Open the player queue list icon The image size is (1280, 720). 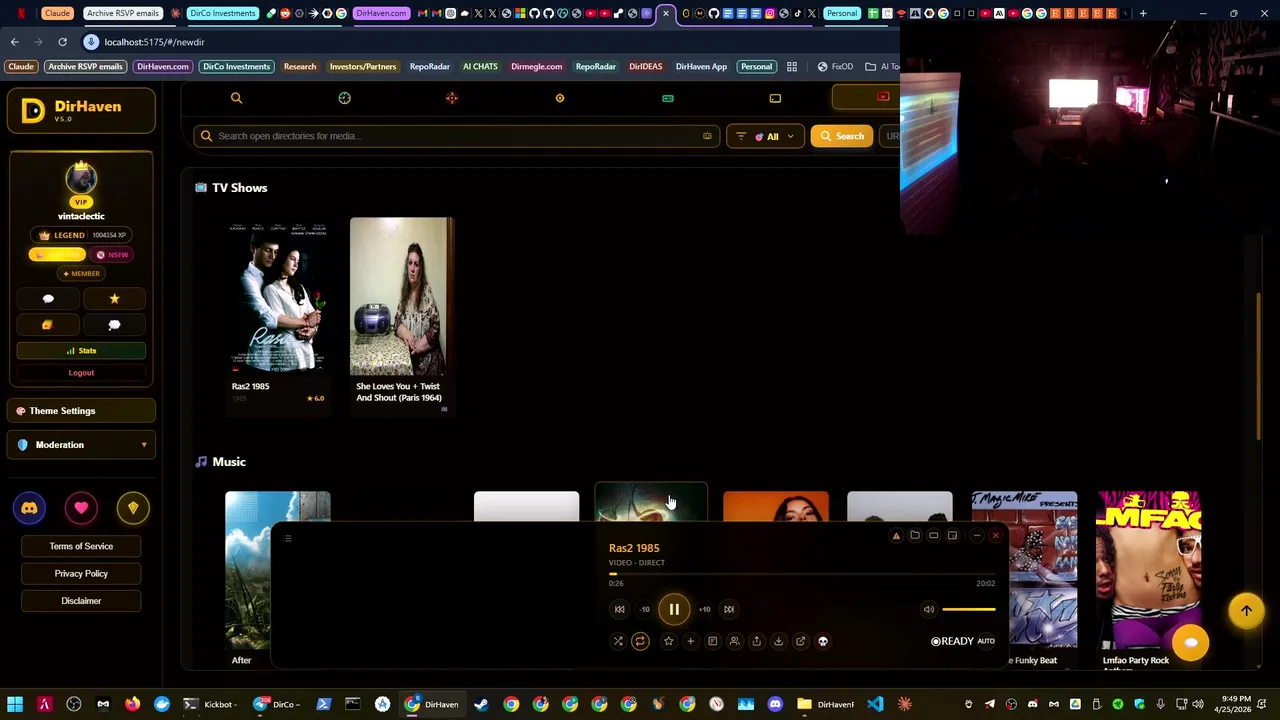[x=287, y=539]
